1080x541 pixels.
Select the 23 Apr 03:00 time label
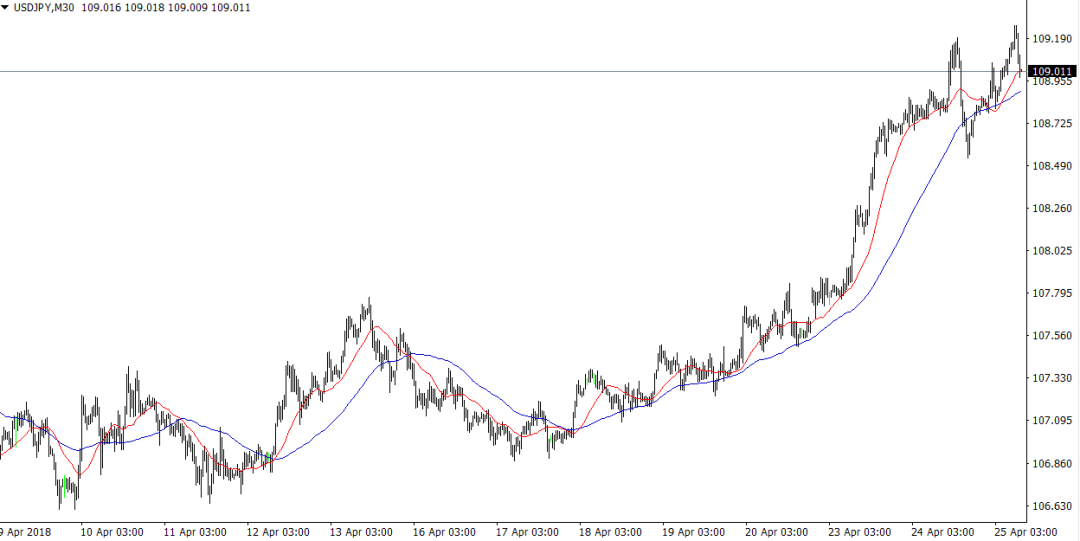click(x=858, y=532)
